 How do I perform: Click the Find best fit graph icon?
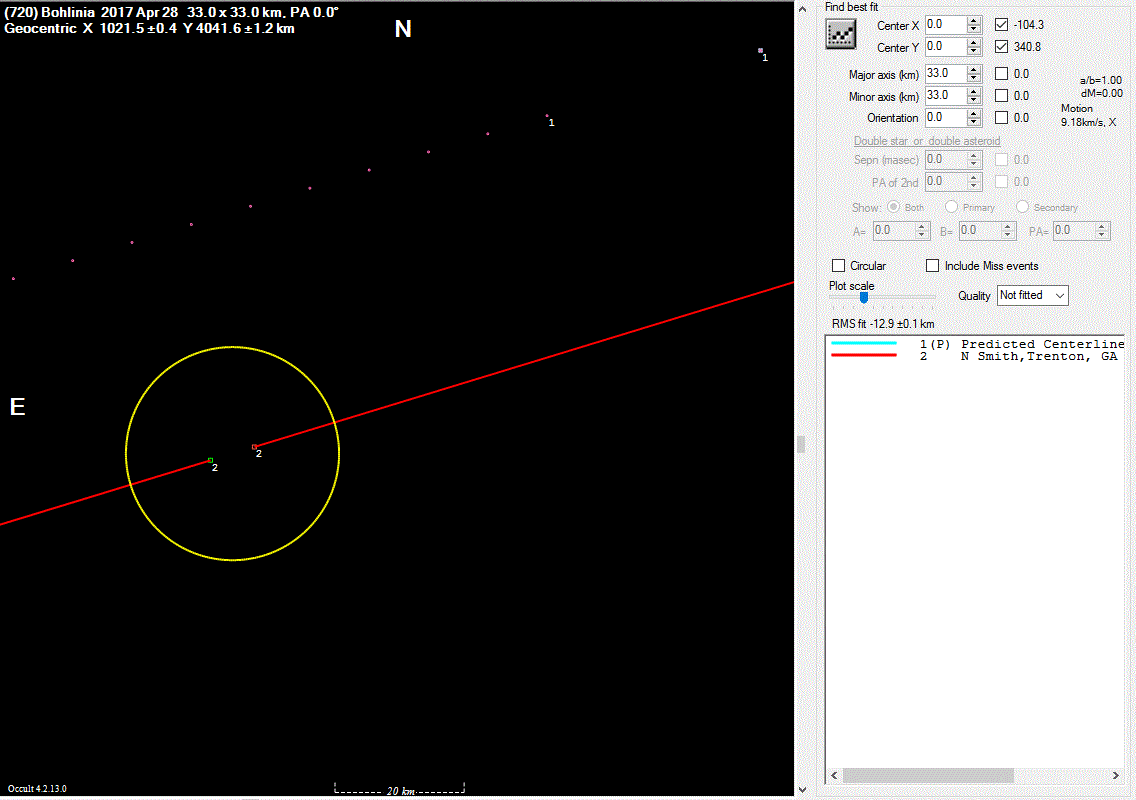click(840, 34)
